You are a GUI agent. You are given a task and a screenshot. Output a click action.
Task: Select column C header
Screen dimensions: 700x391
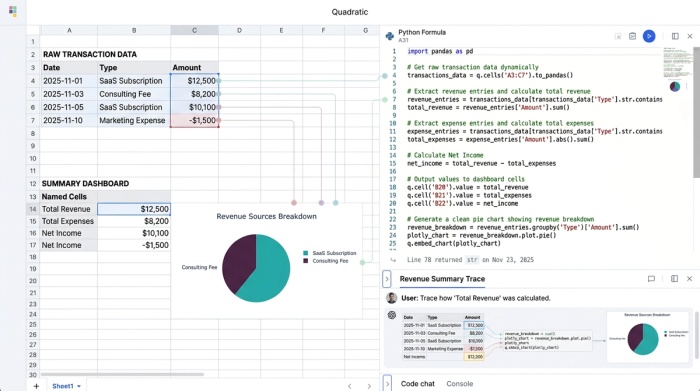tap(194, 30)
